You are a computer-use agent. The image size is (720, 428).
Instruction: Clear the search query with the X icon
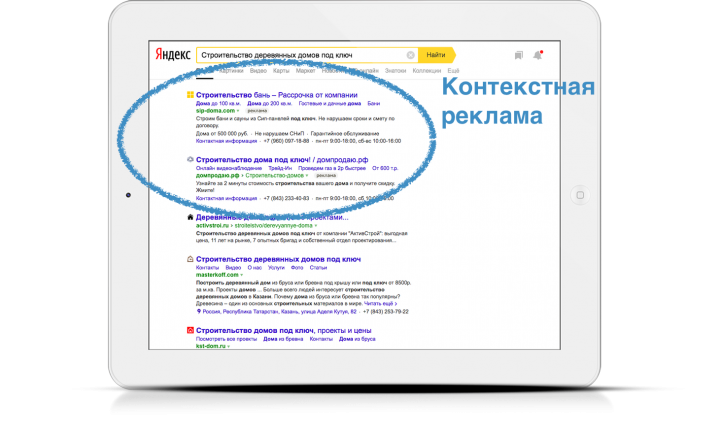pyautogui.click(x=411, y=55)
